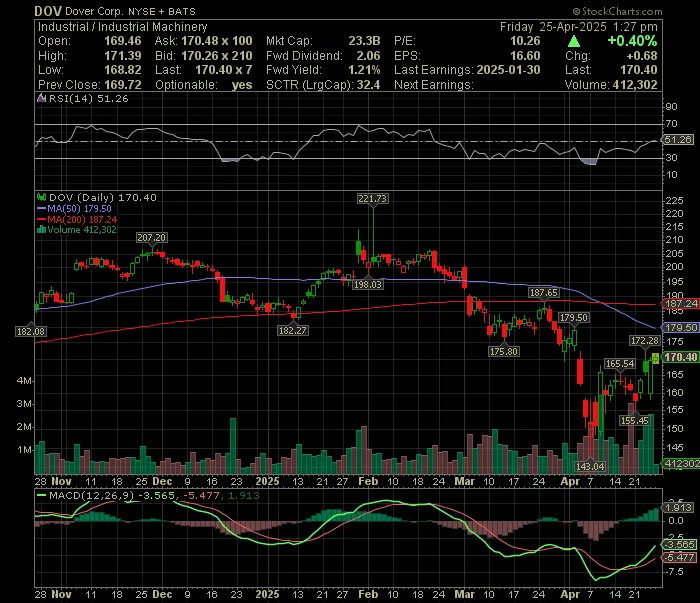The height and width of the screenshot is (603, 700).
Task: Click the Mkt Cap 23.3B value
Action: pyautogui.click(x=364, y=41)
